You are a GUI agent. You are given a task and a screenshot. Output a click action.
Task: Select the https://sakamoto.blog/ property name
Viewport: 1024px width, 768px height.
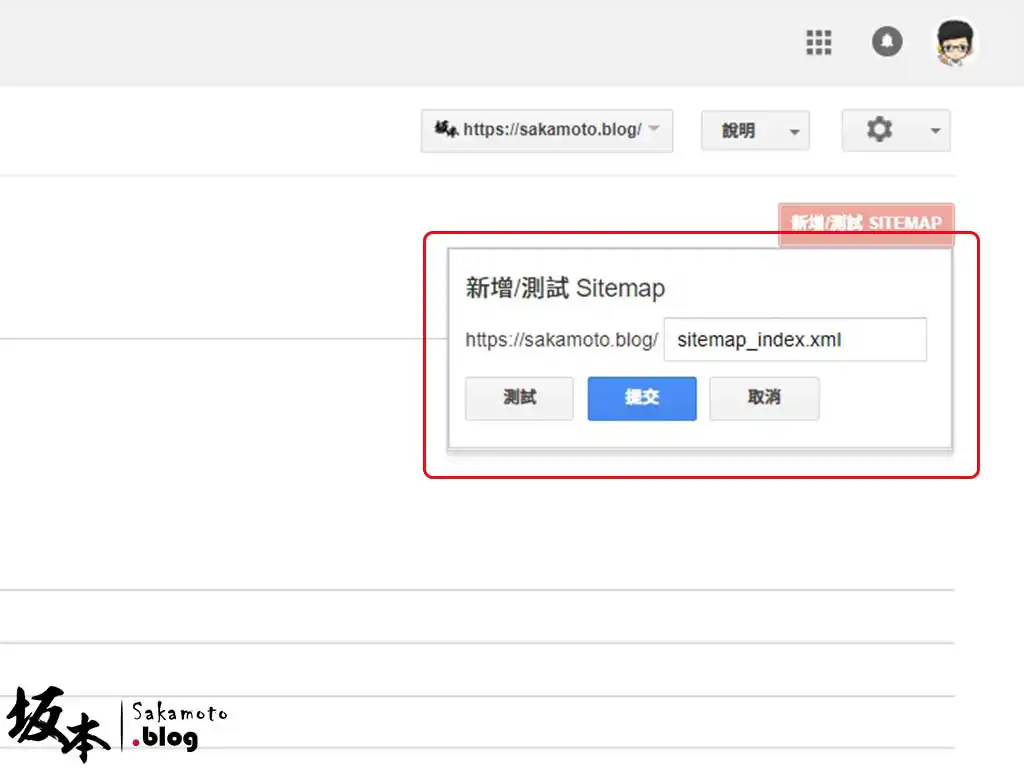pyautogui.click(x=551, y=130)
